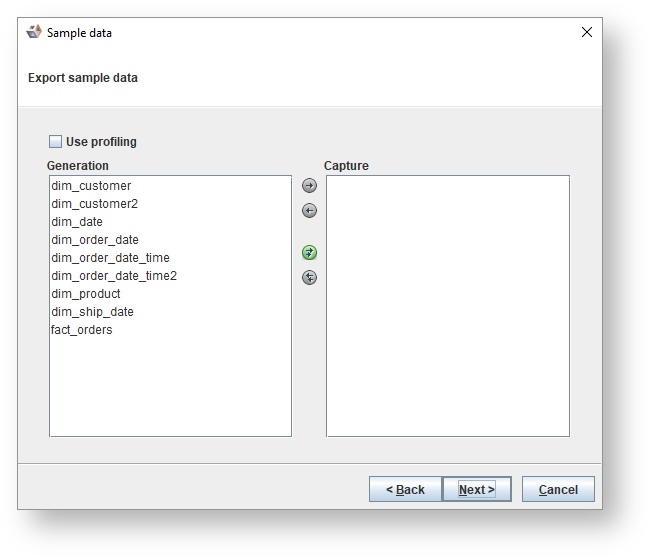Choose the fact_orders table
The image size is (651, 558).
82,330
